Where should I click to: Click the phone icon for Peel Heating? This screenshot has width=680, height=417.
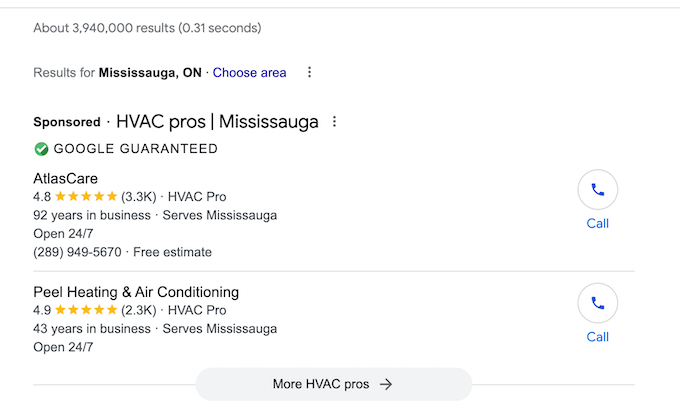[598, 303]
